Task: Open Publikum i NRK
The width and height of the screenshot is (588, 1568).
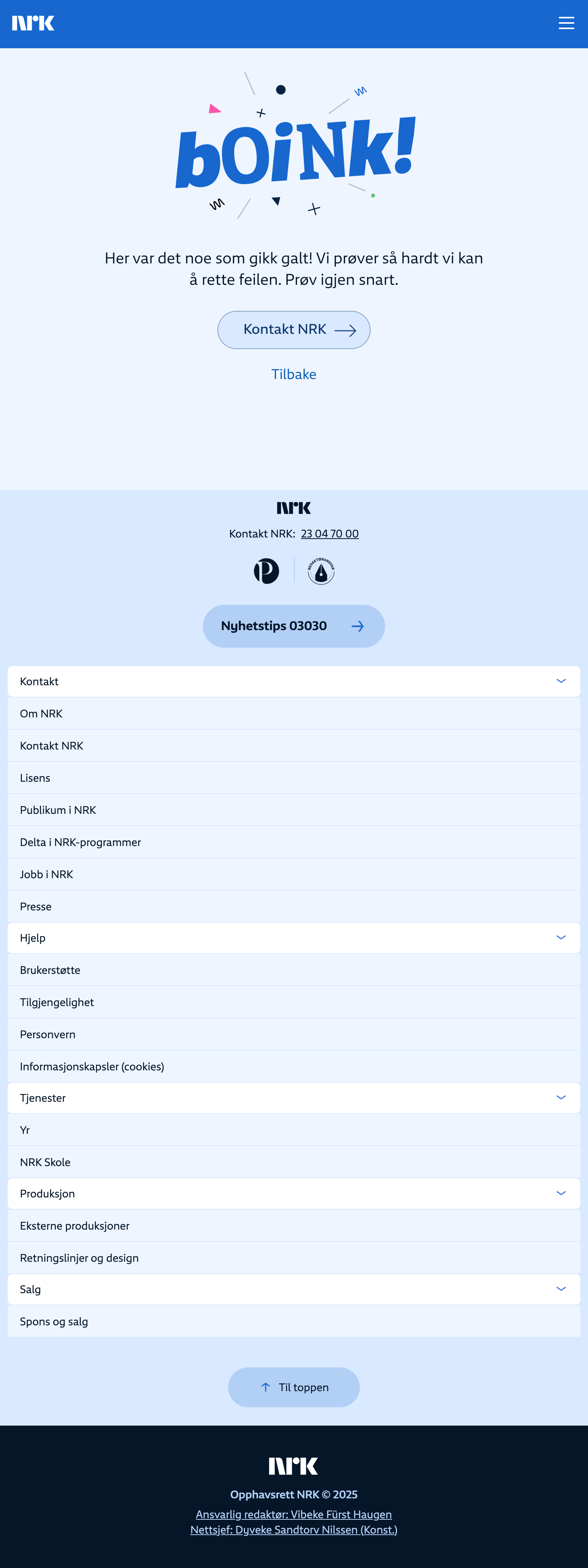Action: pyautogui.click(x=294, y=810)
